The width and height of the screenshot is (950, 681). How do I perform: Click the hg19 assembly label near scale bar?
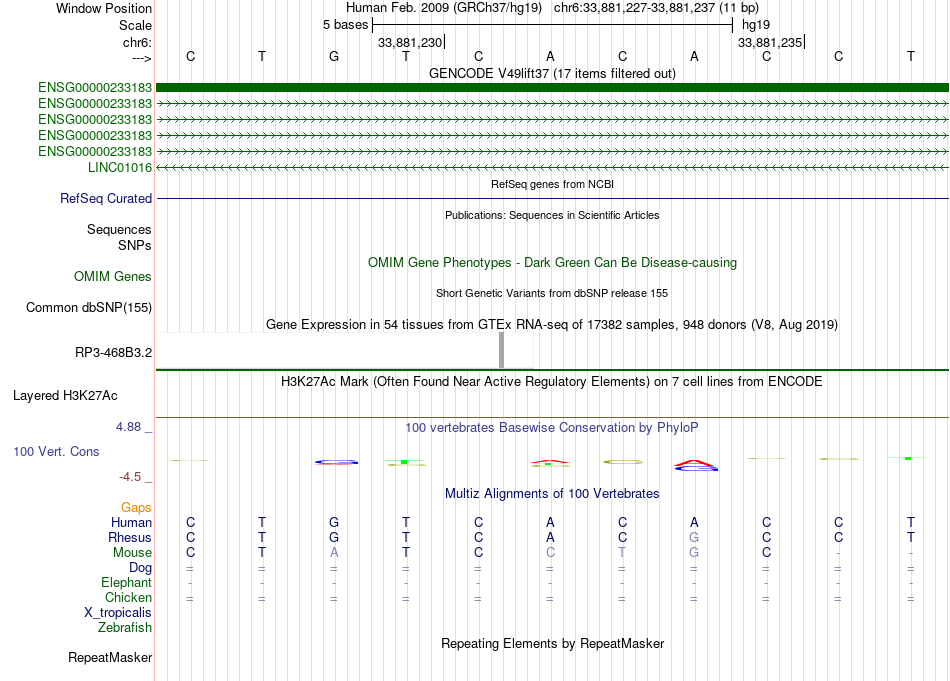pos(756,25)
